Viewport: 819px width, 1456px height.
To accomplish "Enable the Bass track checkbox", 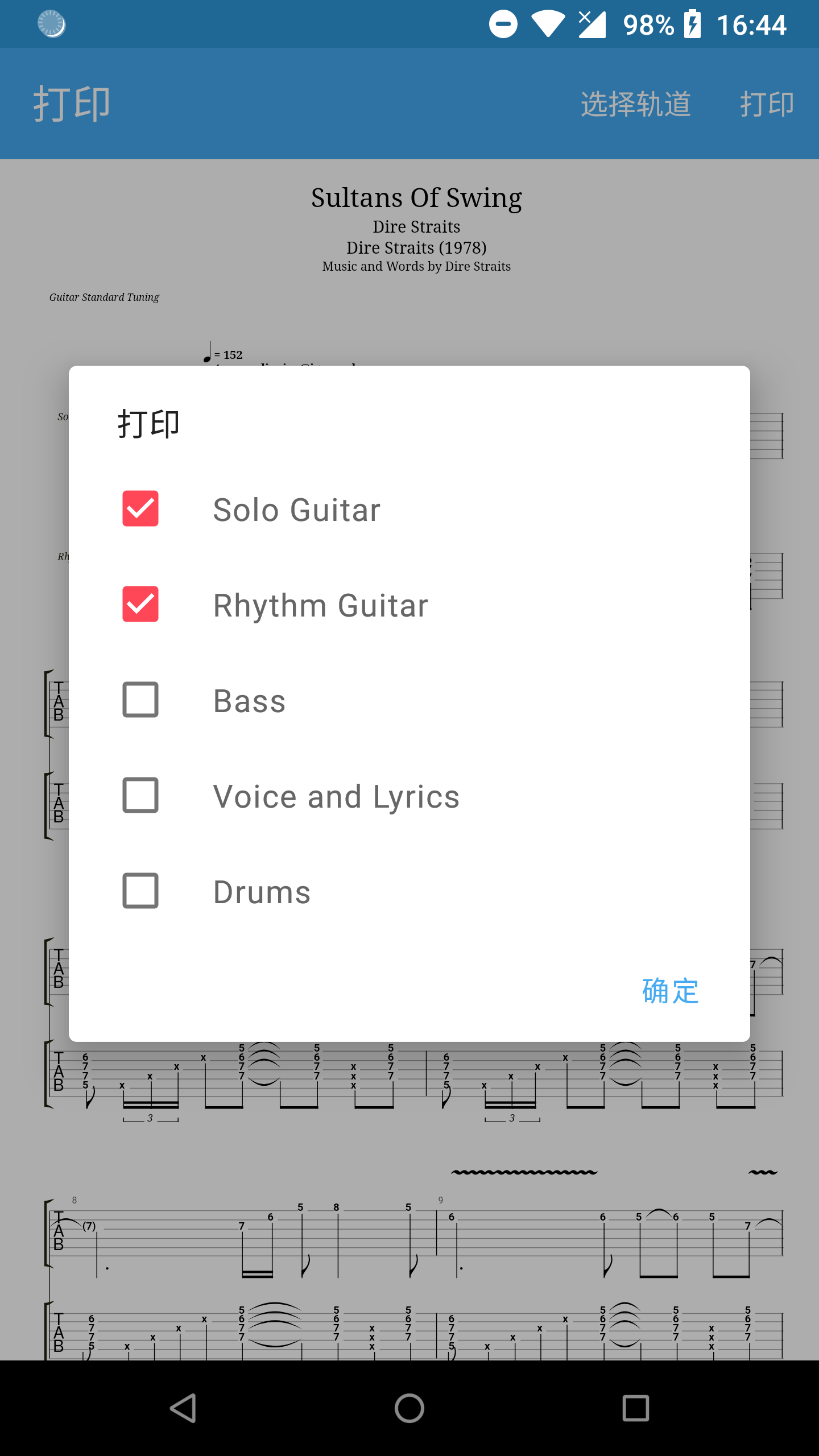I will pos(140,700).
